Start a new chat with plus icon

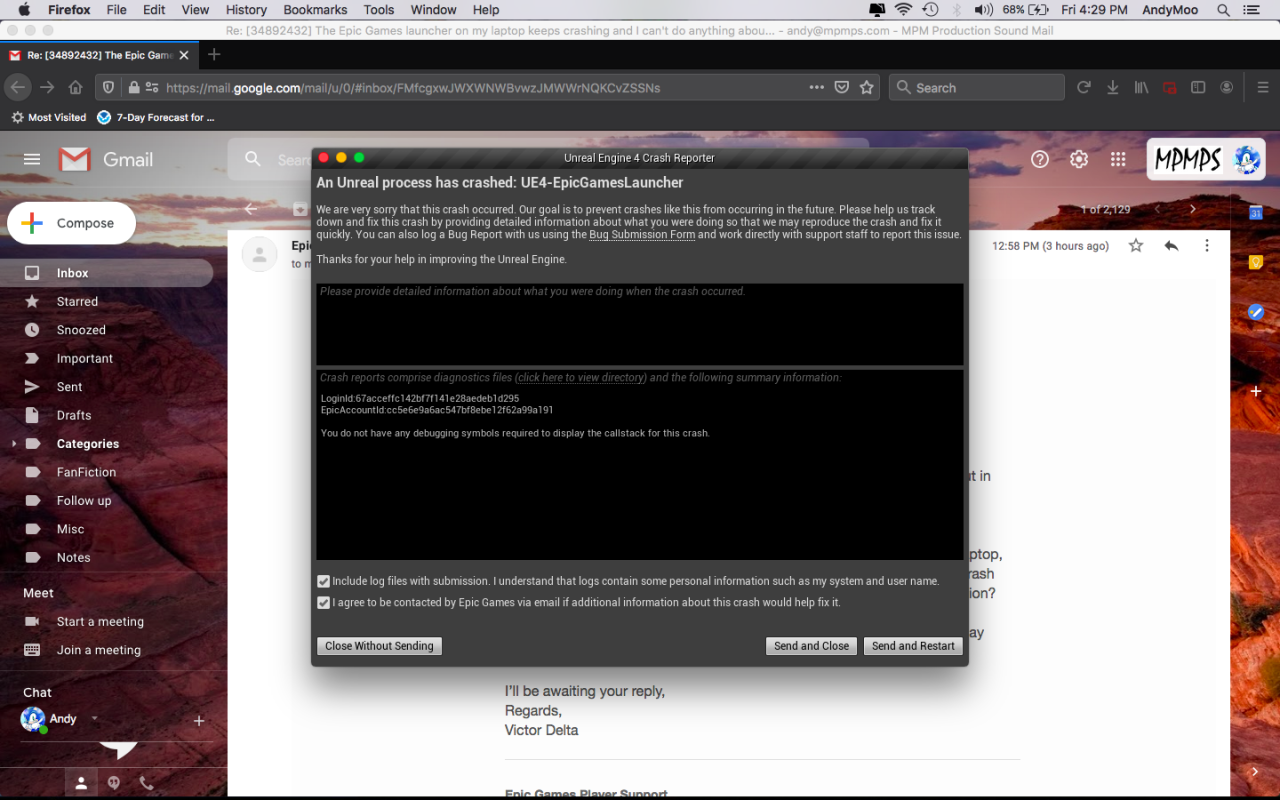pyautogui.click(x=199, y=720)
